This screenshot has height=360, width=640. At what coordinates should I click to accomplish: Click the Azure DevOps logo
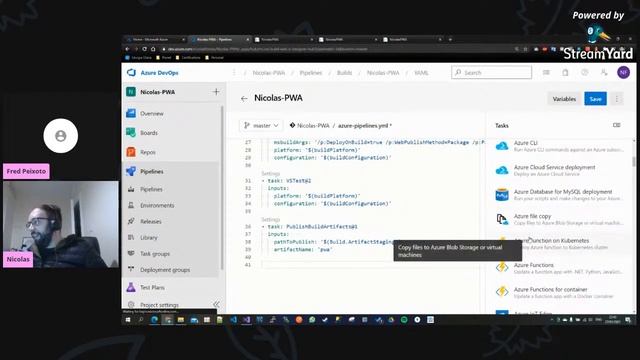tap(131, 73)
